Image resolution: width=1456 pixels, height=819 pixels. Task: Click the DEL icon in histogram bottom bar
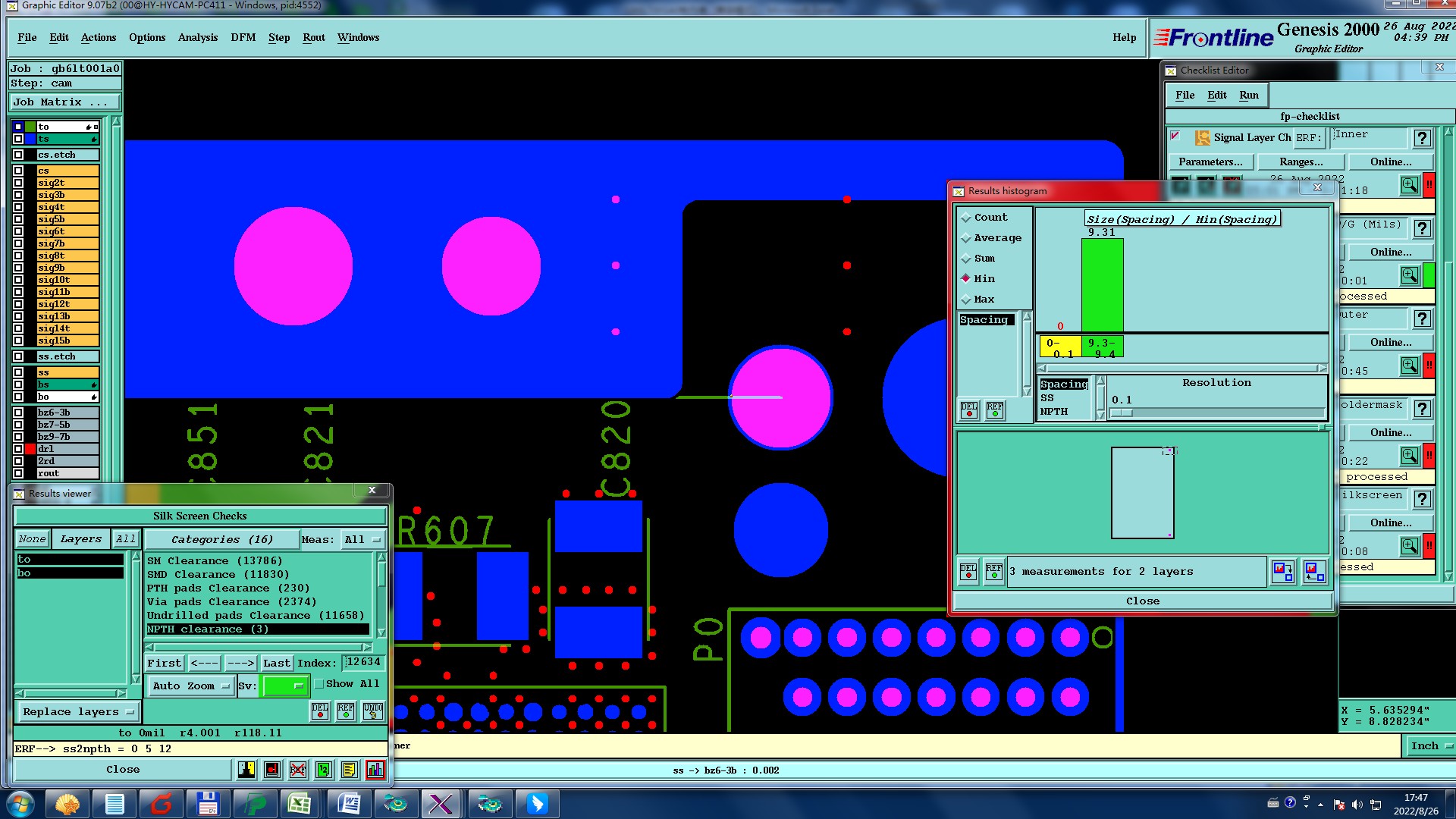point(968,571)
